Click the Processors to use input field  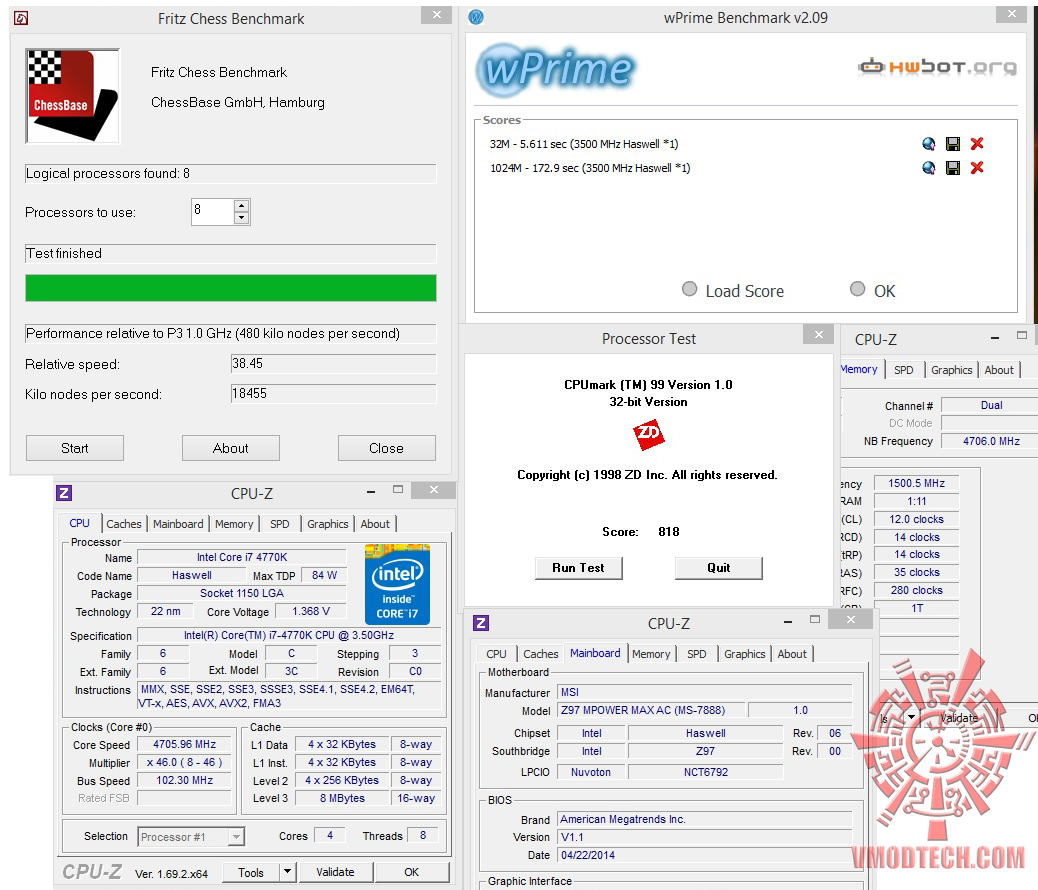212,212
